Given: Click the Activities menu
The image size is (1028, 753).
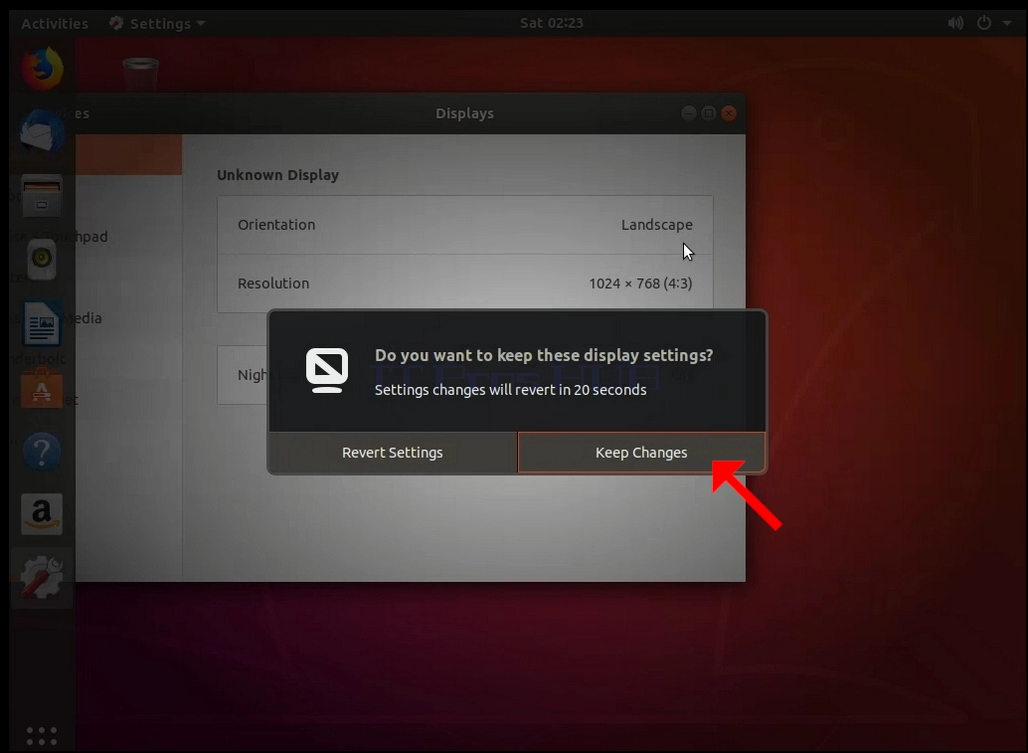Looking at the screenshot, I should (x=55, y=24).
